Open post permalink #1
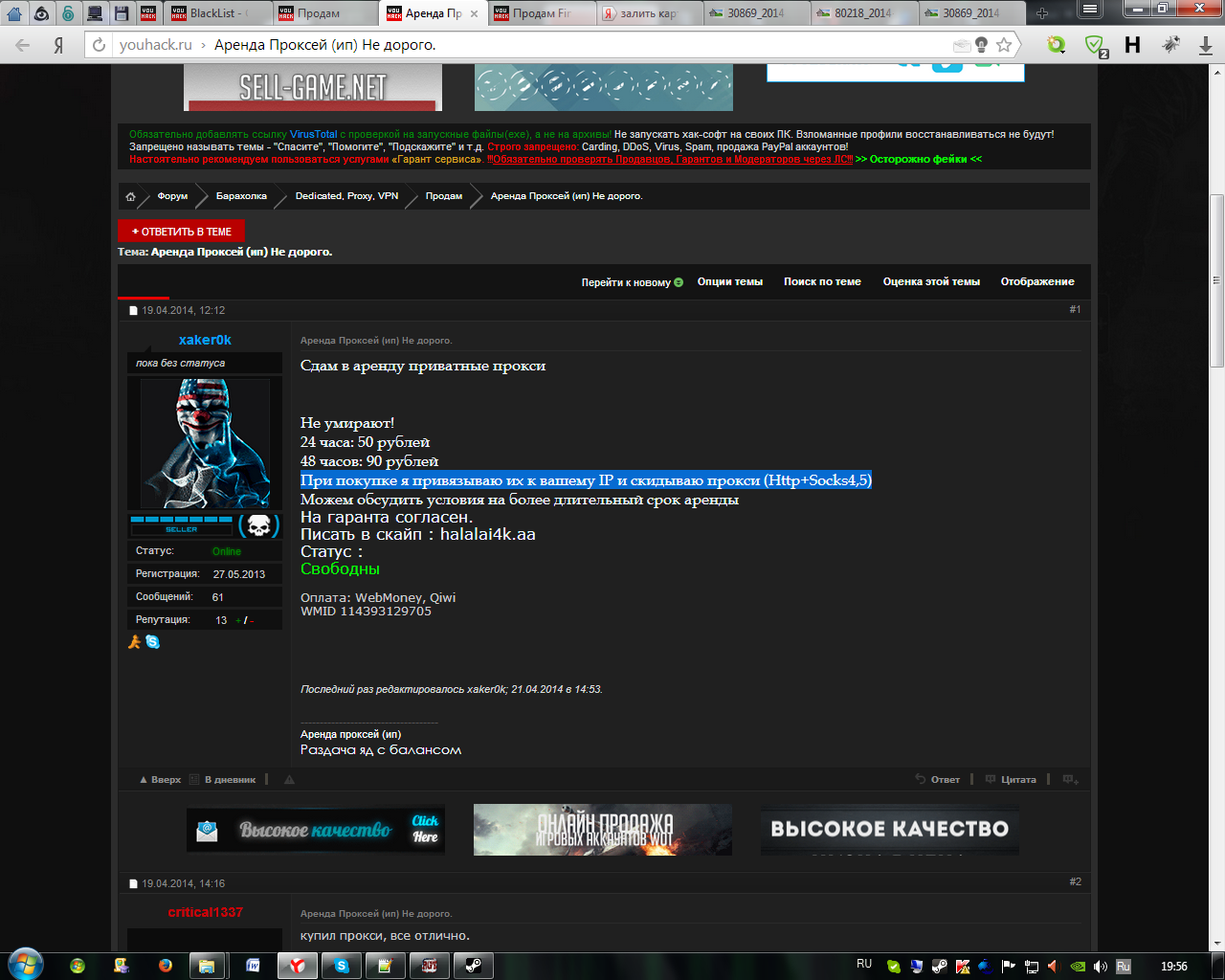 tap(1075, 310)
